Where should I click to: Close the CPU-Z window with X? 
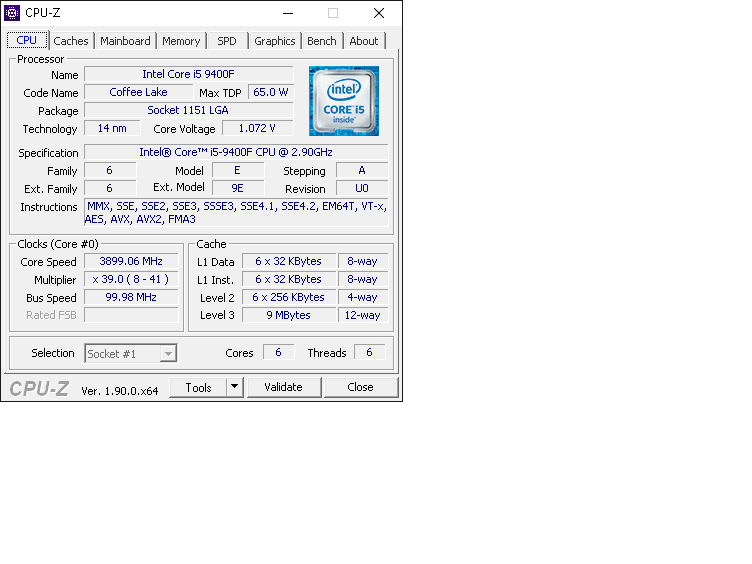379,13
